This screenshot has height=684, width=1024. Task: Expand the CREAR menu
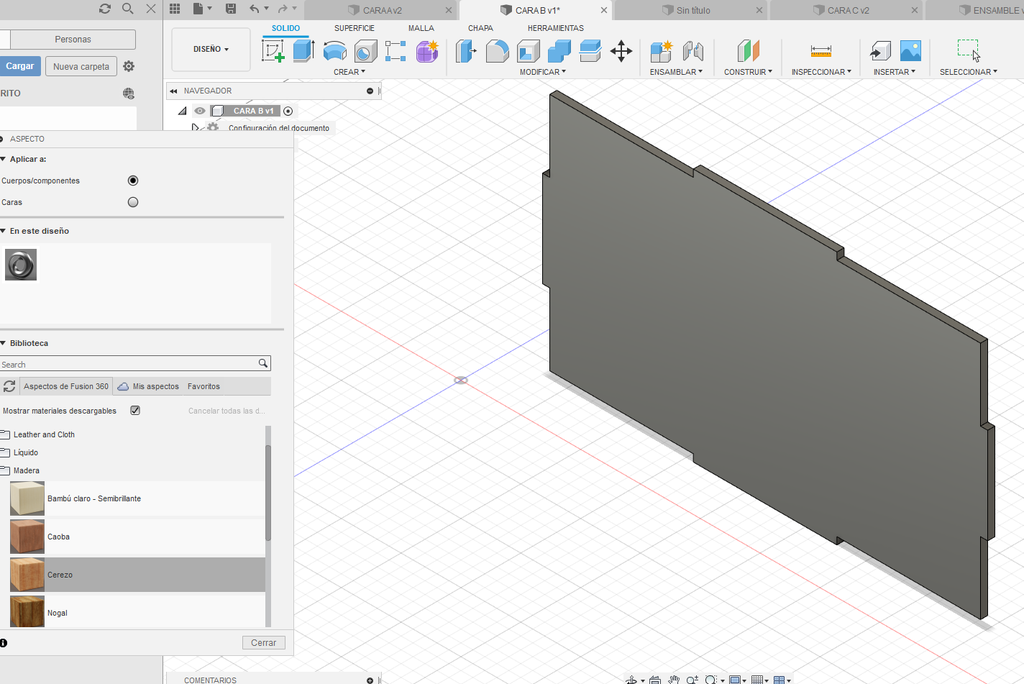[x=349, y=72]
